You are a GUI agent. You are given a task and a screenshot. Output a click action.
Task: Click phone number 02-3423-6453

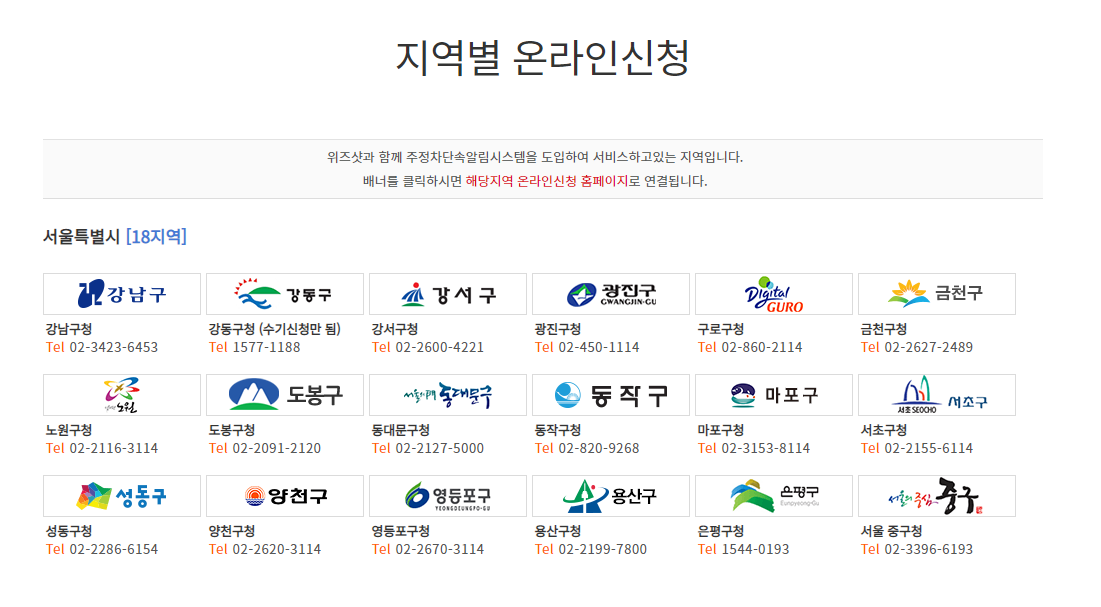click(114, 347)
